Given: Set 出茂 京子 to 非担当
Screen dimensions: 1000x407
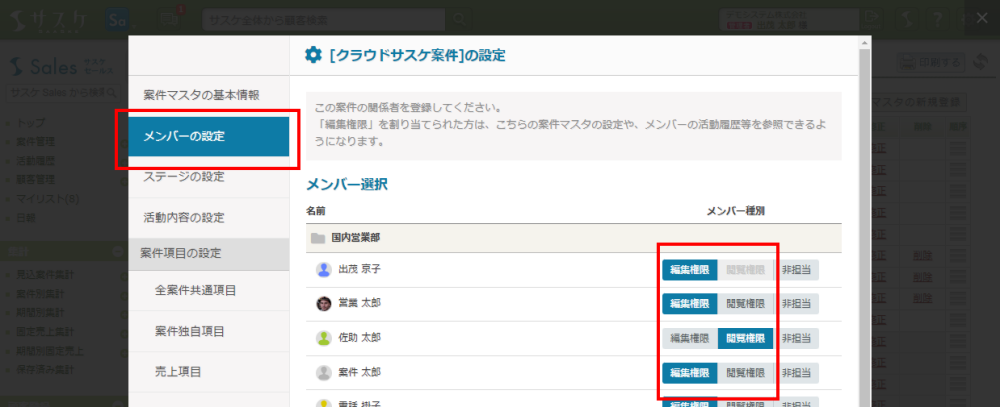Looking at the screenshot, I should 797,270.
